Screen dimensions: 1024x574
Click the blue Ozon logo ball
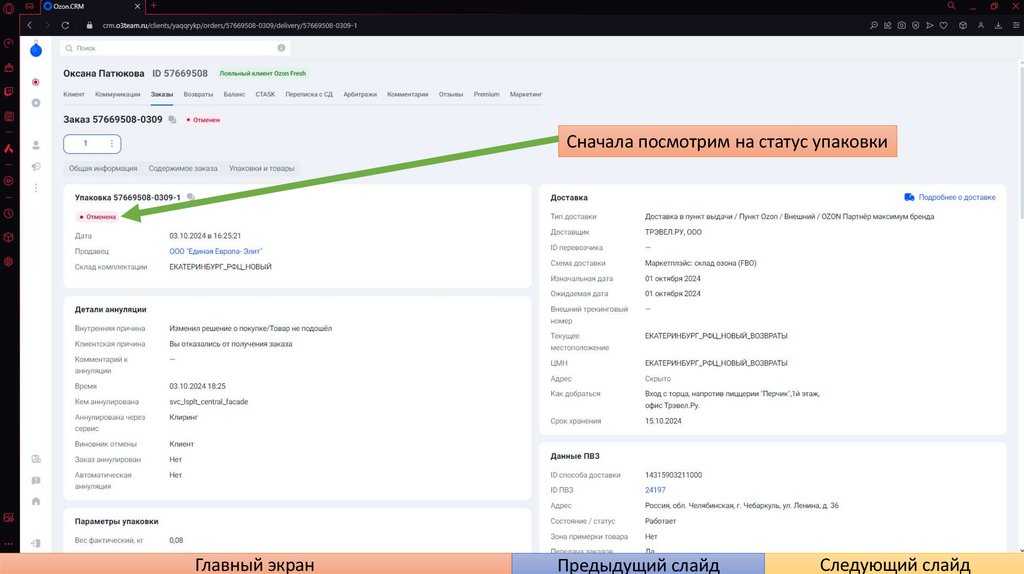point(36,50)
